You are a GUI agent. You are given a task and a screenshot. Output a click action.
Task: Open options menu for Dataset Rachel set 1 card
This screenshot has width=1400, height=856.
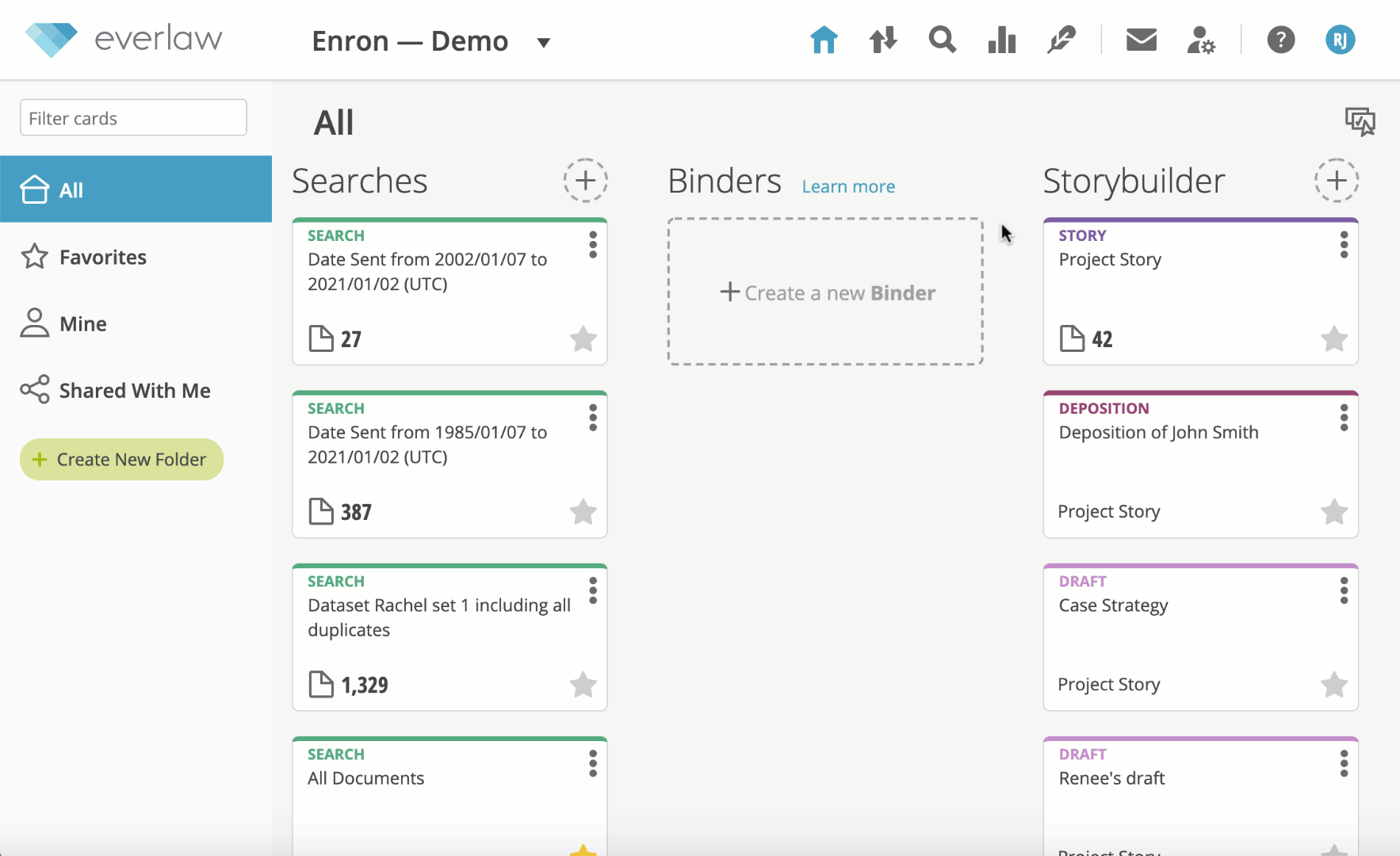(593, 590)
